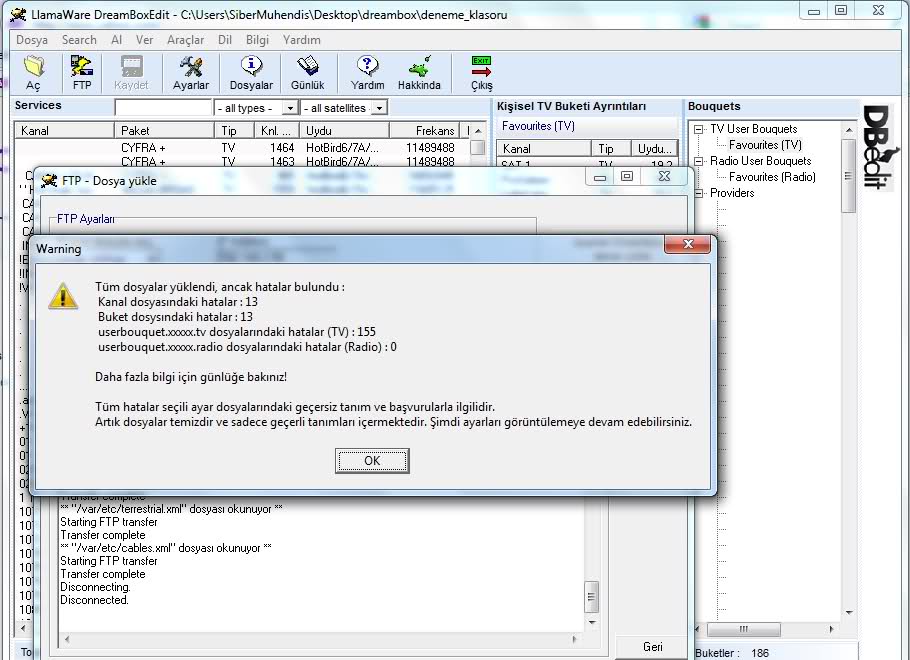Click the terrestrial.xml log line
910x660 pixels.
tap(171, 509)
